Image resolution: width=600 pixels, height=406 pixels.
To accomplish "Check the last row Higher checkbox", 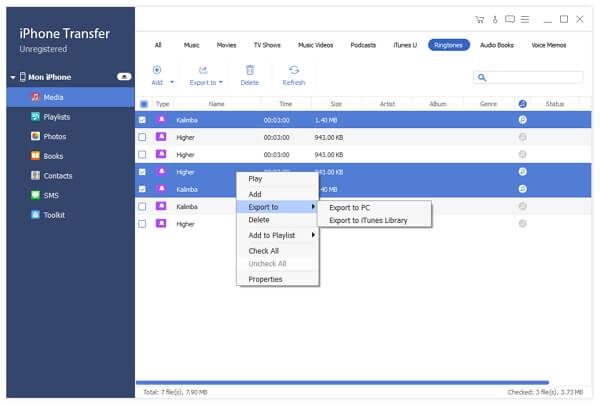I will pos(142,224).
